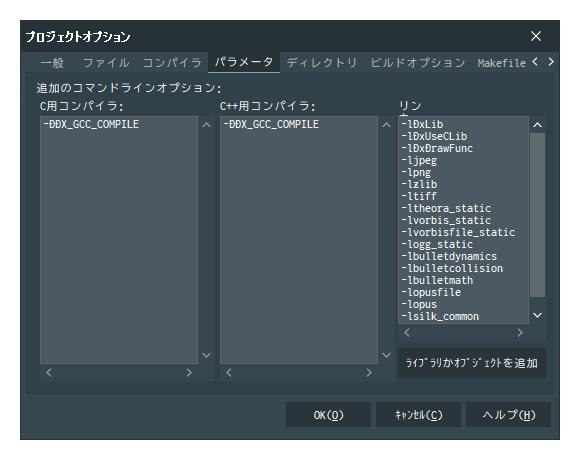This screenshot has width=580, height=460.
Task: Click the -lvorbis_static linker entry
Action: pyautogui.click(x=446, y=220)
